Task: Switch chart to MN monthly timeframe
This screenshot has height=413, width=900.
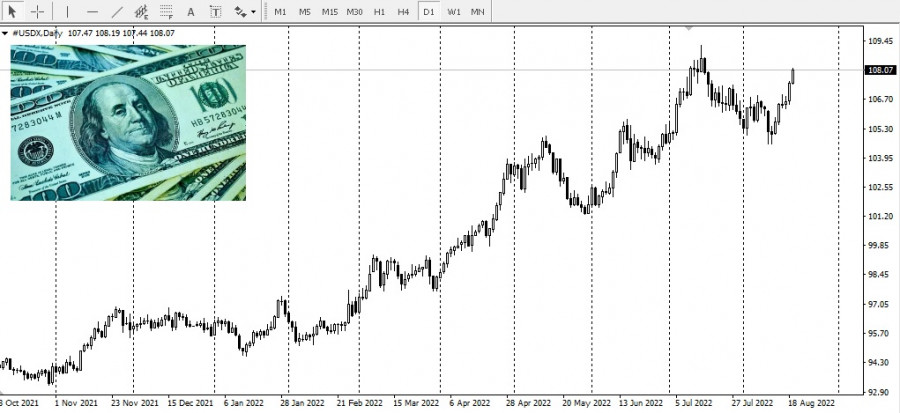Action: click(478, 11)
